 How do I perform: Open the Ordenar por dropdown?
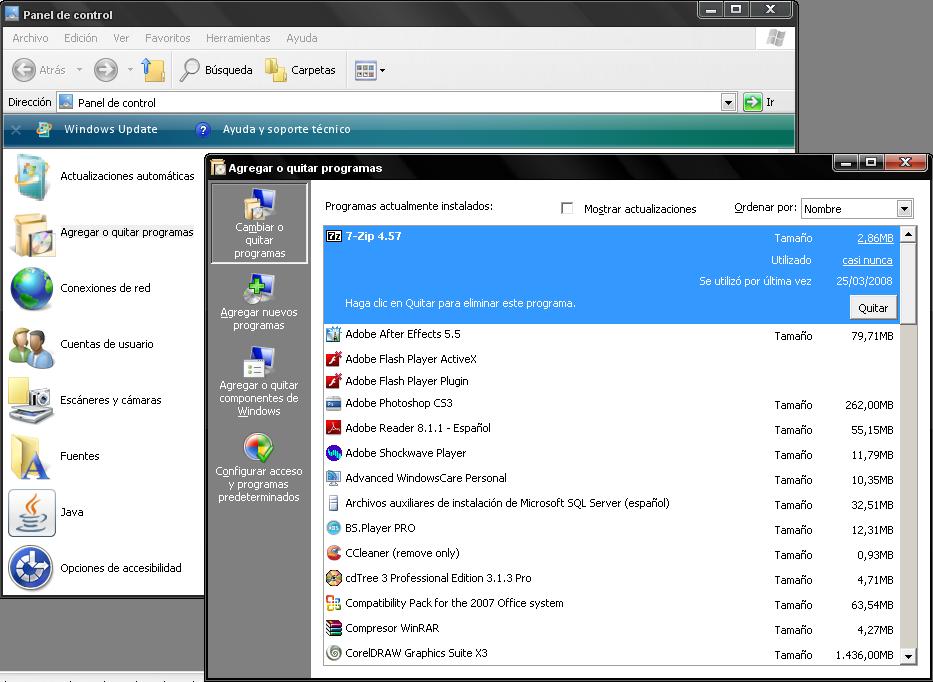tap(904, 209)
